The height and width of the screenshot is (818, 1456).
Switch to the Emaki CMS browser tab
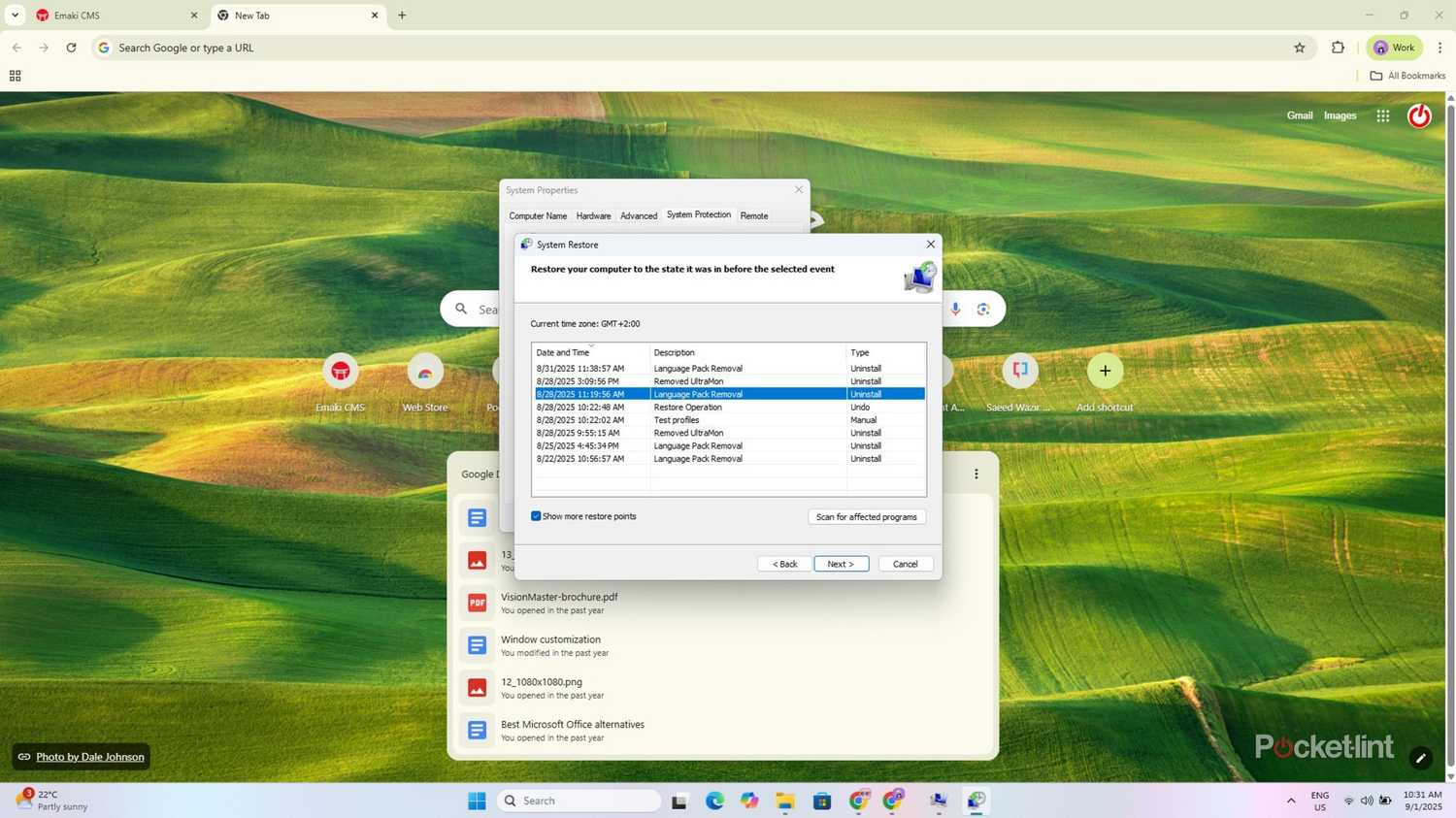[107, 16]
